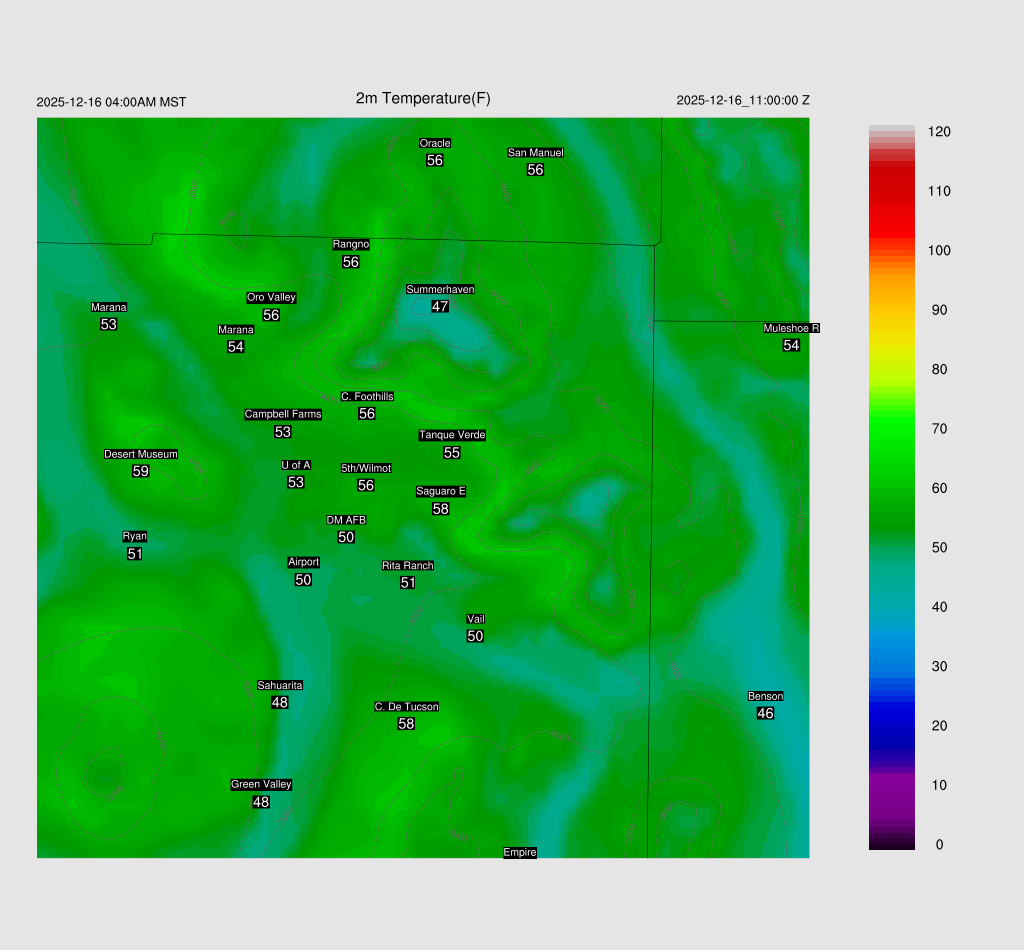Select the Sahuarita station label
Viewport: 1024px width, 950px height.
[x=280, y=685]
